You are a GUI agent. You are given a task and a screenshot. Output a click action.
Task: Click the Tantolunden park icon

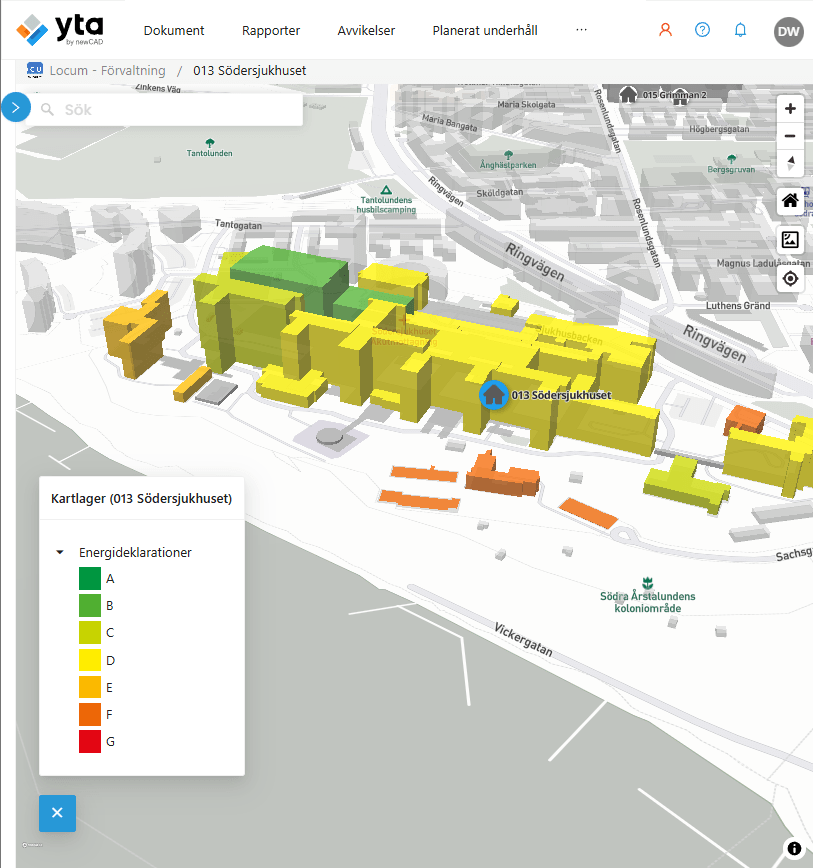click(209, 143)
